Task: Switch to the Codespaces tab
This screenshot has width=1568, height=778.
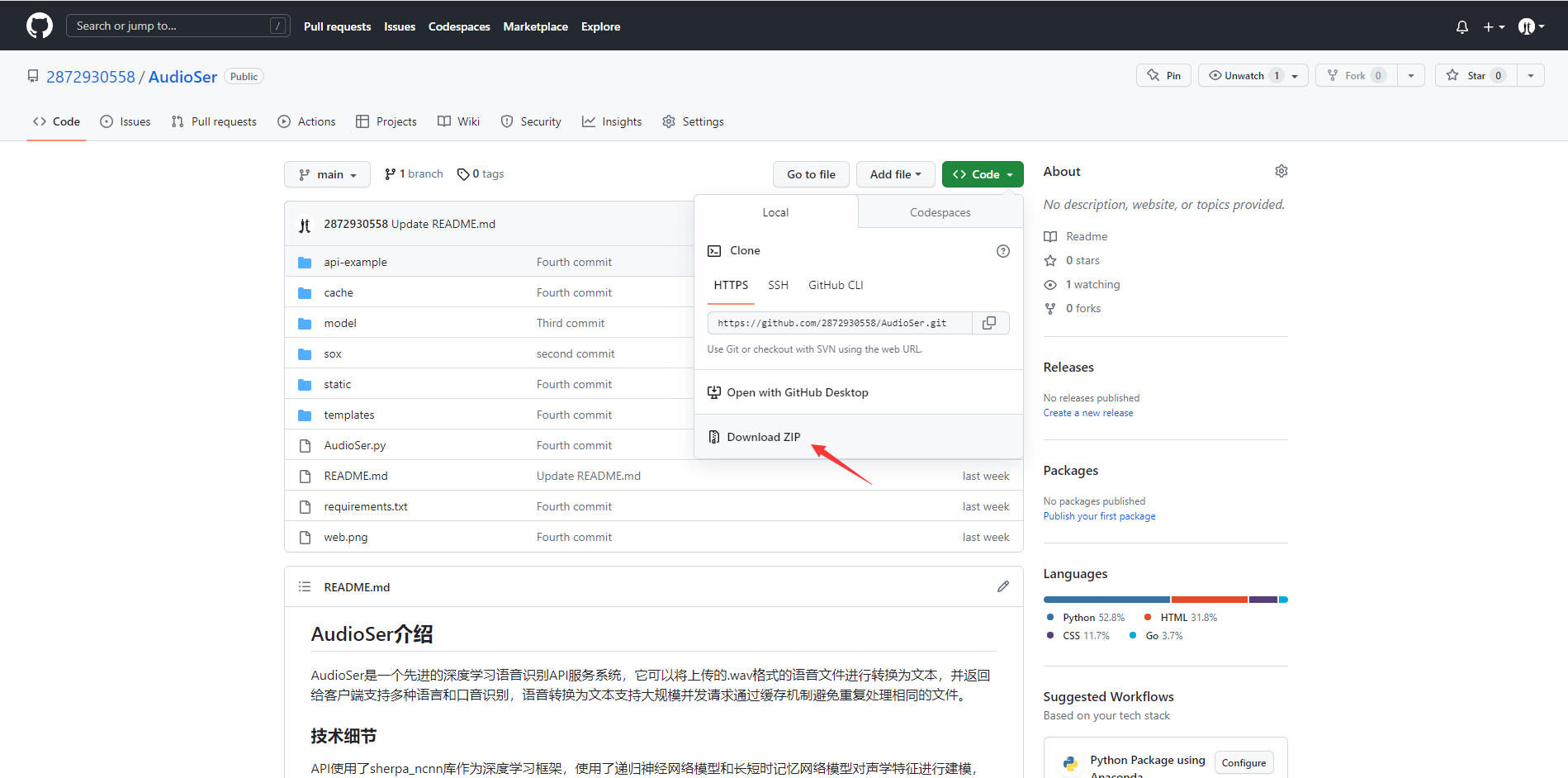Action: [x=940, y=212]
